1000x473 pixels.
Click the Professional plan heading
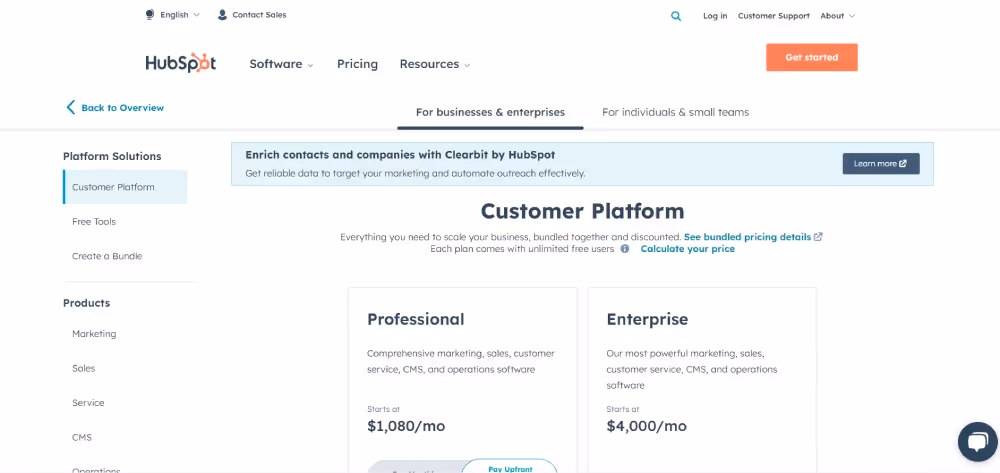pos(416,319)
